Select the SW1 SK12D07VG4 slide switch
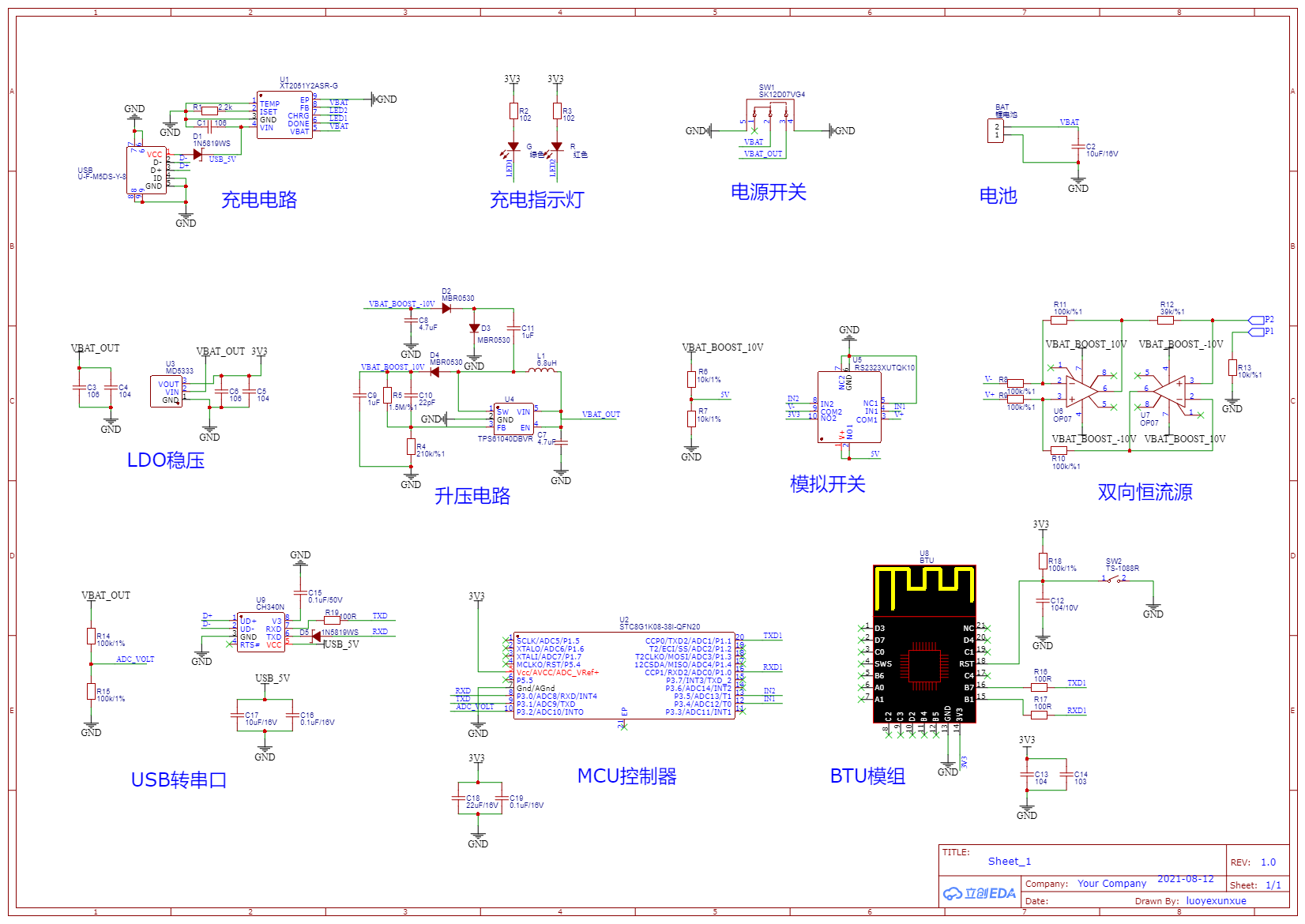 pyautogui.click(x=770, y=116)
